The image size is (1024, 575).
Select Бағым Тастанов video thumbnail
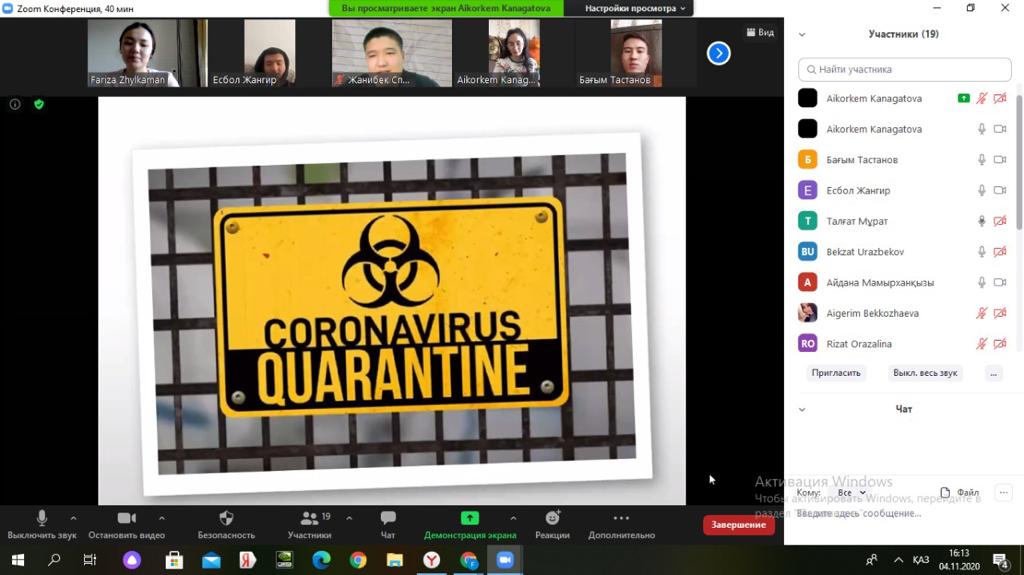pyautogui.click(x=636, y=53)
